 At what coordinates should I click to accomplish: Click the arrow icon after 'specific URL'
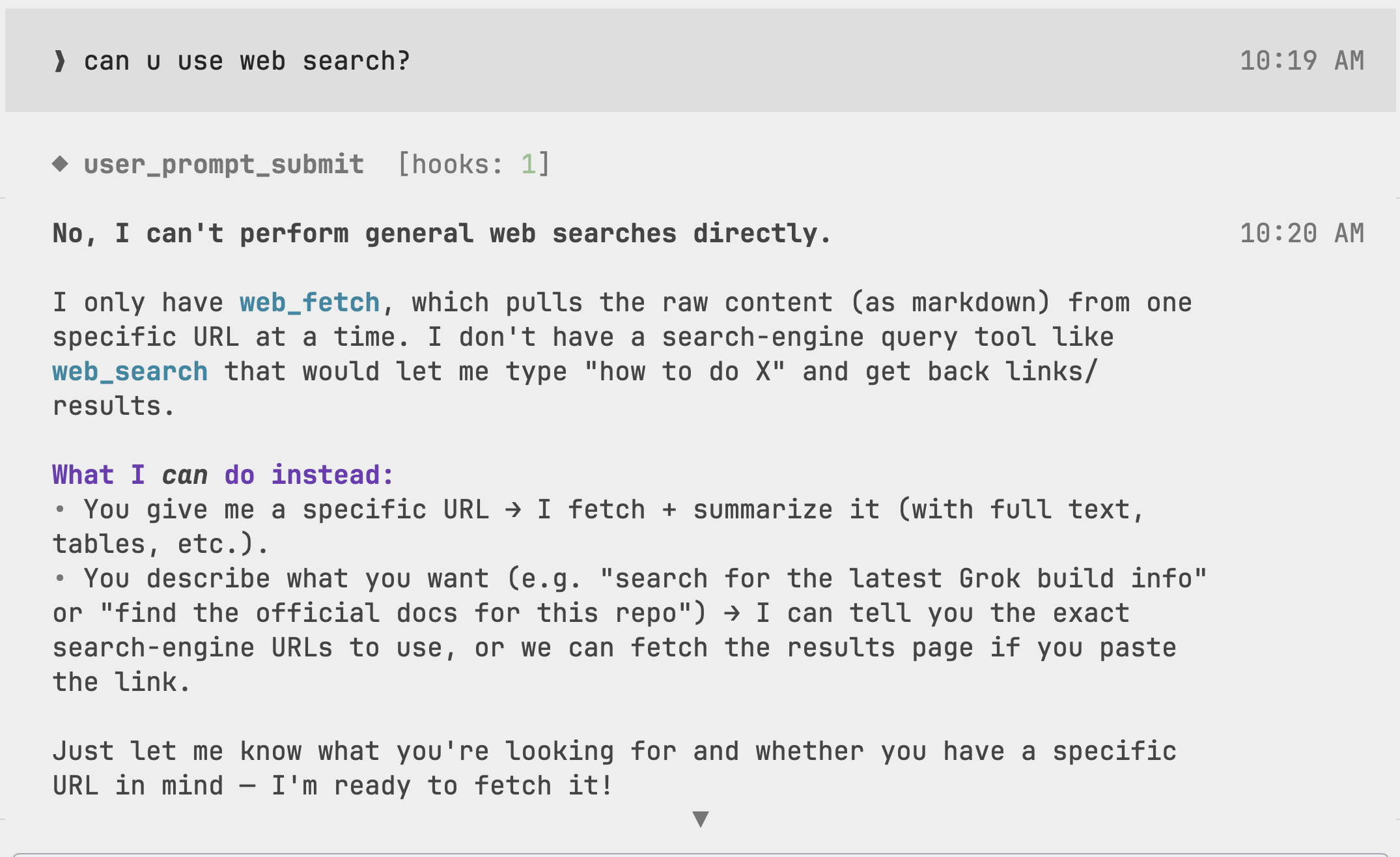tap(513, 509)
